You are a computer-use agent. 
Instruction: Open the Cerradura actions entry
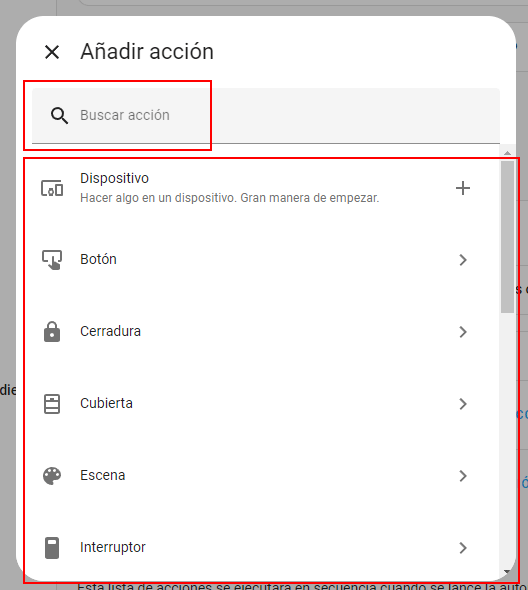262,331
